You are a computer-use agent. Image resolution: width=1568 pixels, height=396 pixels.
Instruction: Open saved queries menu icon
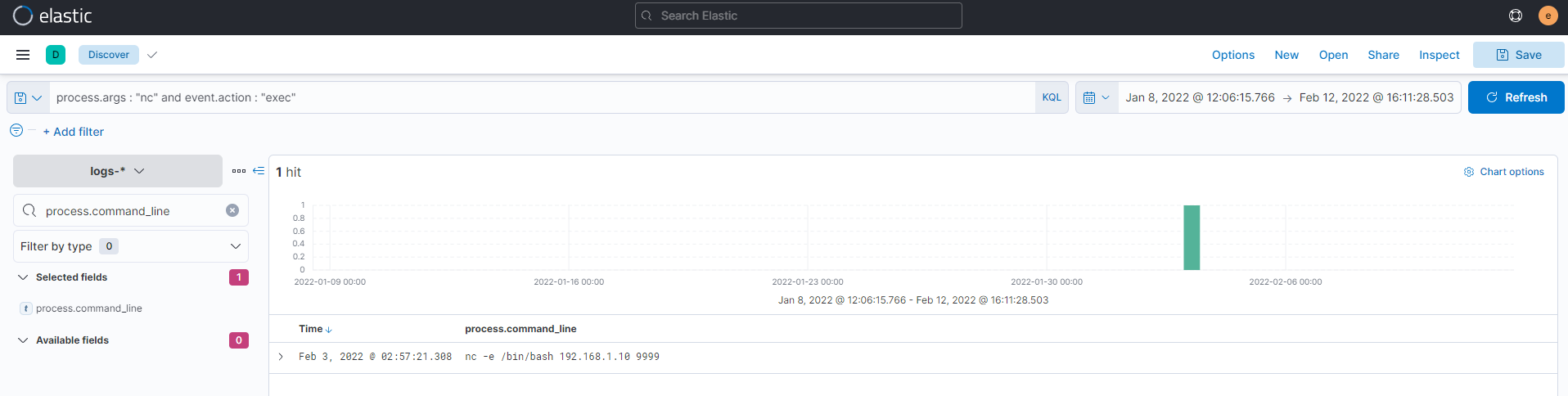pos(28,97)
